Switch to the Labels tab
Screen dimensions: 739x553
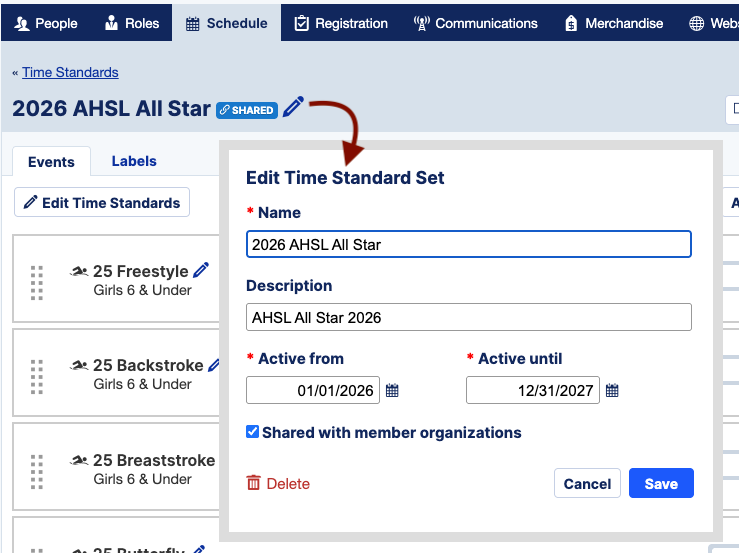pyautogui.click(x=134, y=161)
